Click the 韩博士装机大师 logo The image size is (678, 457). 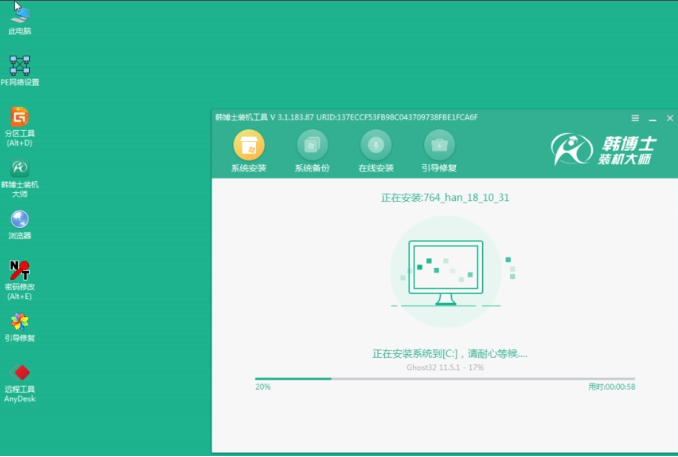604,149
